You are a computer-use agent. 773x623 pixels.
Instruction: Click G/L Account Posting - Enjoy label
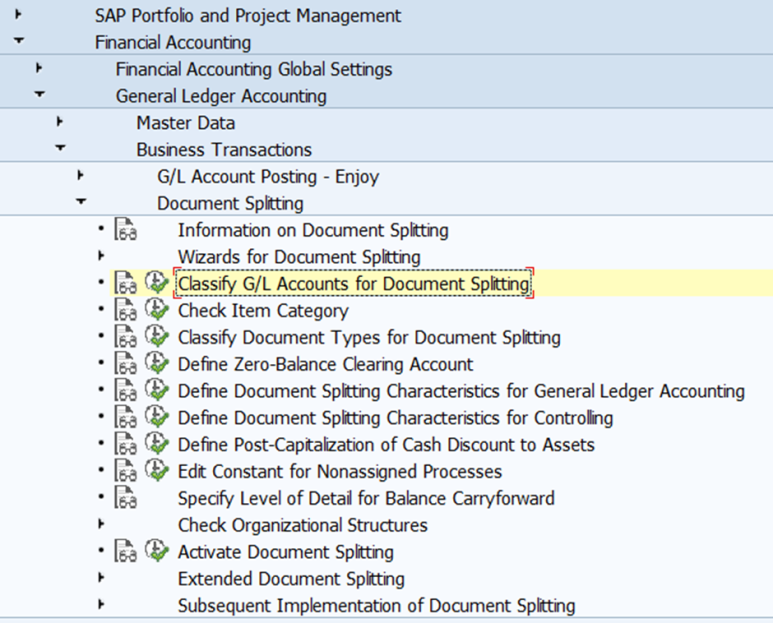(x=268, y=177)
